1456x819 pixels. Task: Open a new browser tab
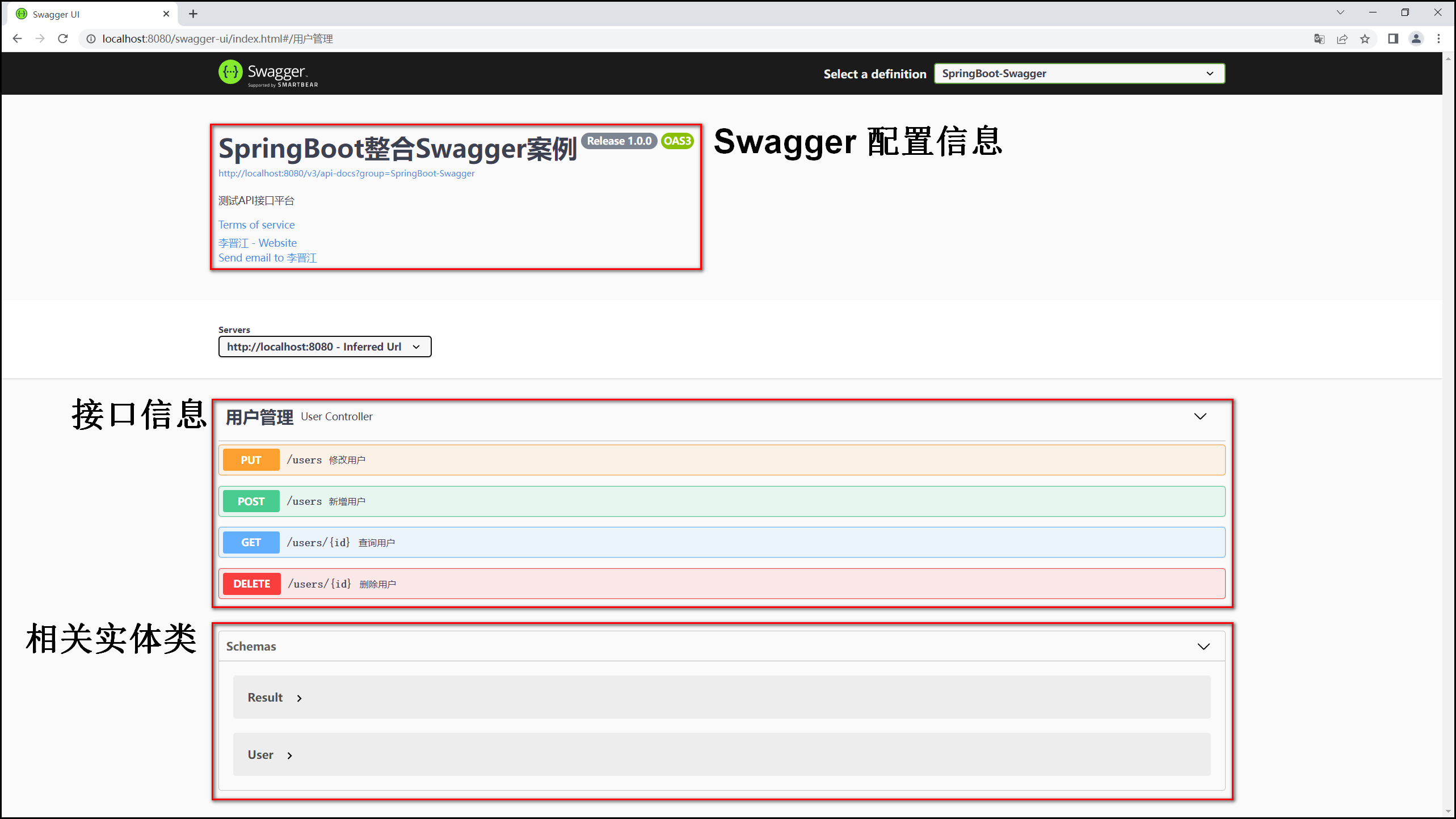(193, 14)
